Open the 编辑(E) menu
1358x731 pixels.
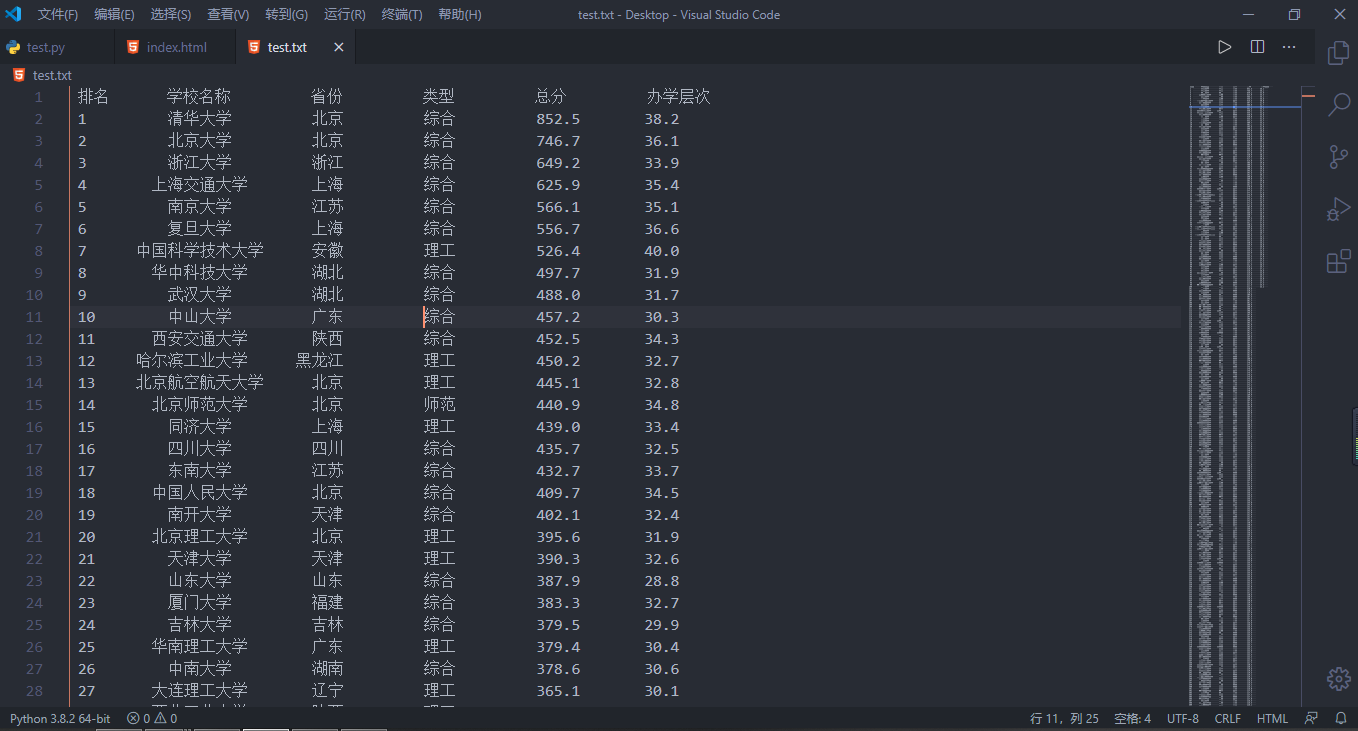pos(114,15)
